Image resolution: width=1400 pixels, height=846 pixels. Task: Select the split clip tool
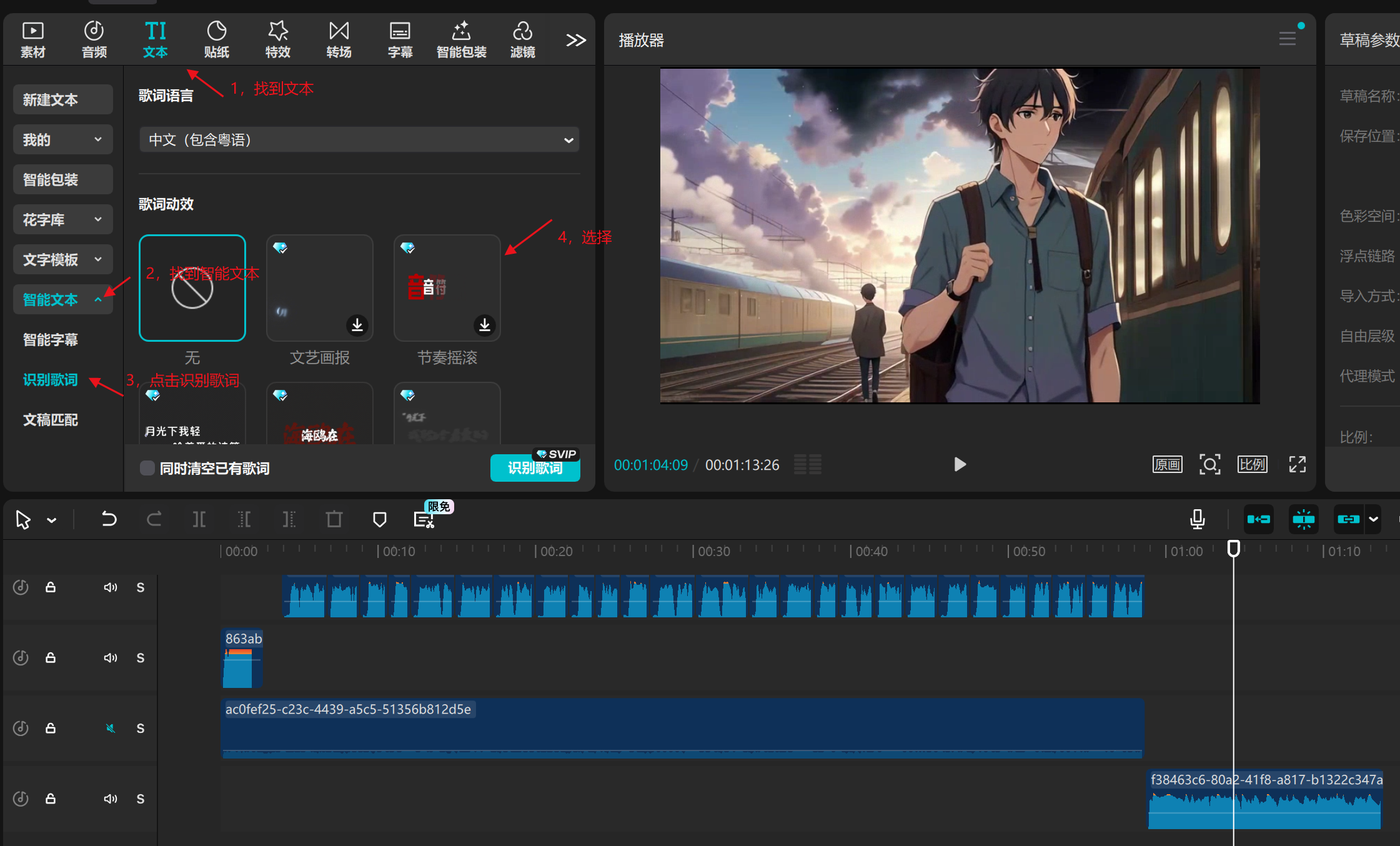(x=199, y=519)
